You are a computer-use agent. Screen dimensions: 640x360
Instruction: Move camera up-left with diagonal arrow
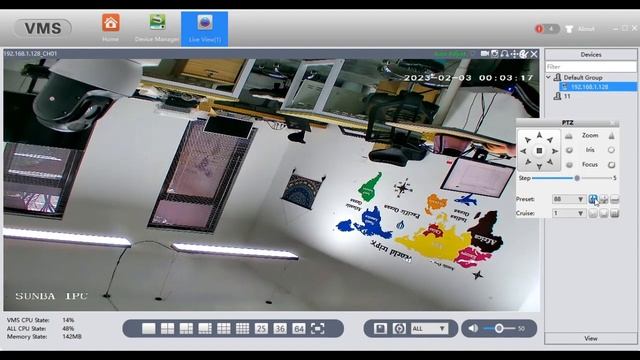pos(528,140)
